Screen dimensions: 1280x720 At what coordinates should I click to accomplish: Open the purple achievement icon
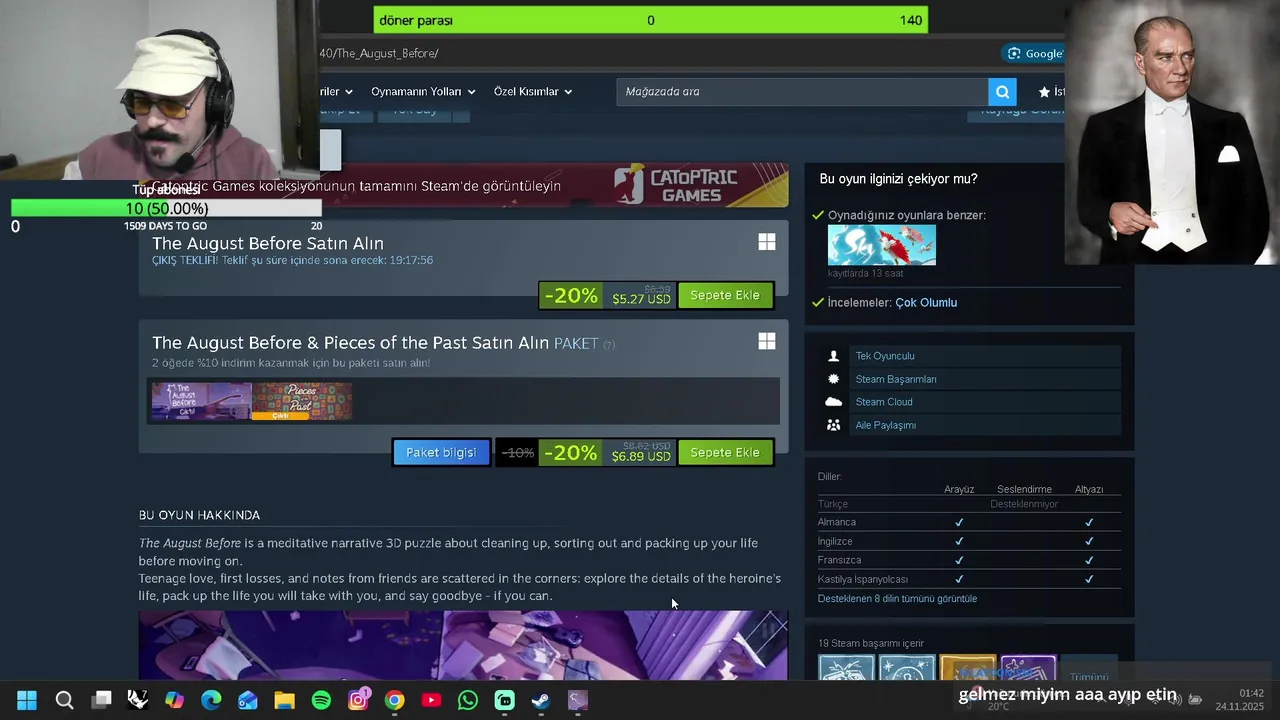(x=1028, y=668)
